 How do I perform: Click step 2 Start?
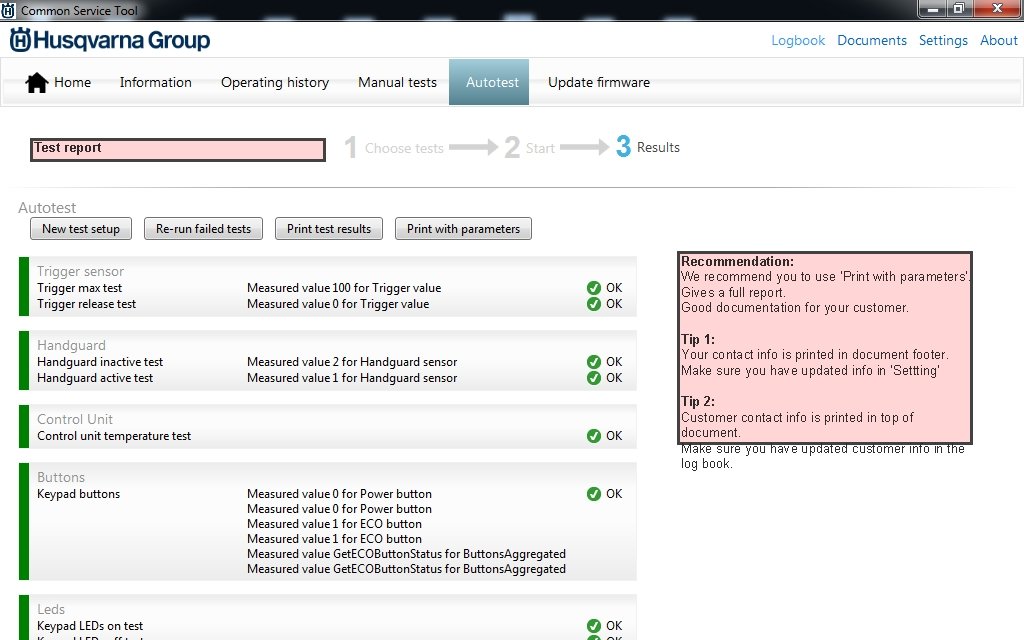tap(530, 148)
